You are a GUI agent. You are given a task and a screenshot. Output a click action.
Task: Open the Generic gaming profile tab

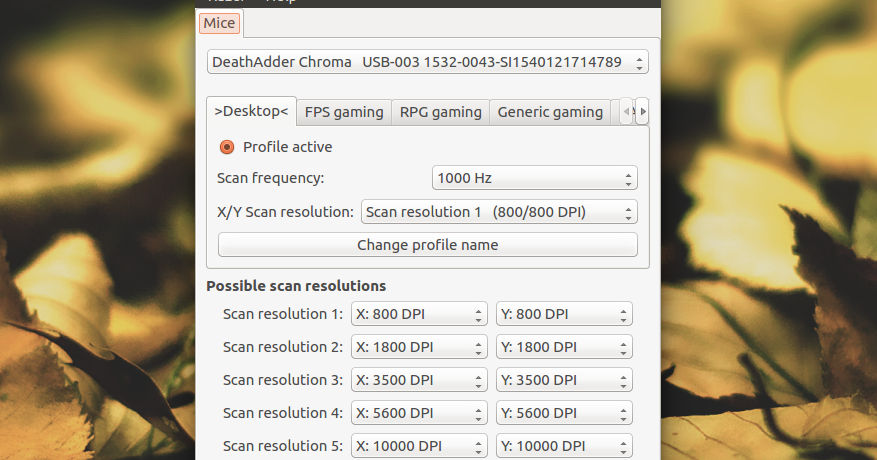coord(550,112)
